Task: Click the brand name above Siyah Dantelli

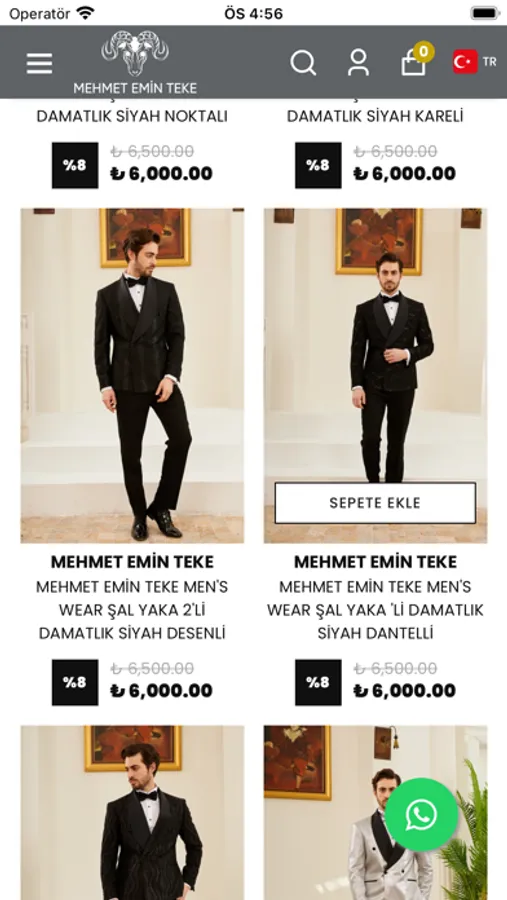Action: [x=376, y=562]
